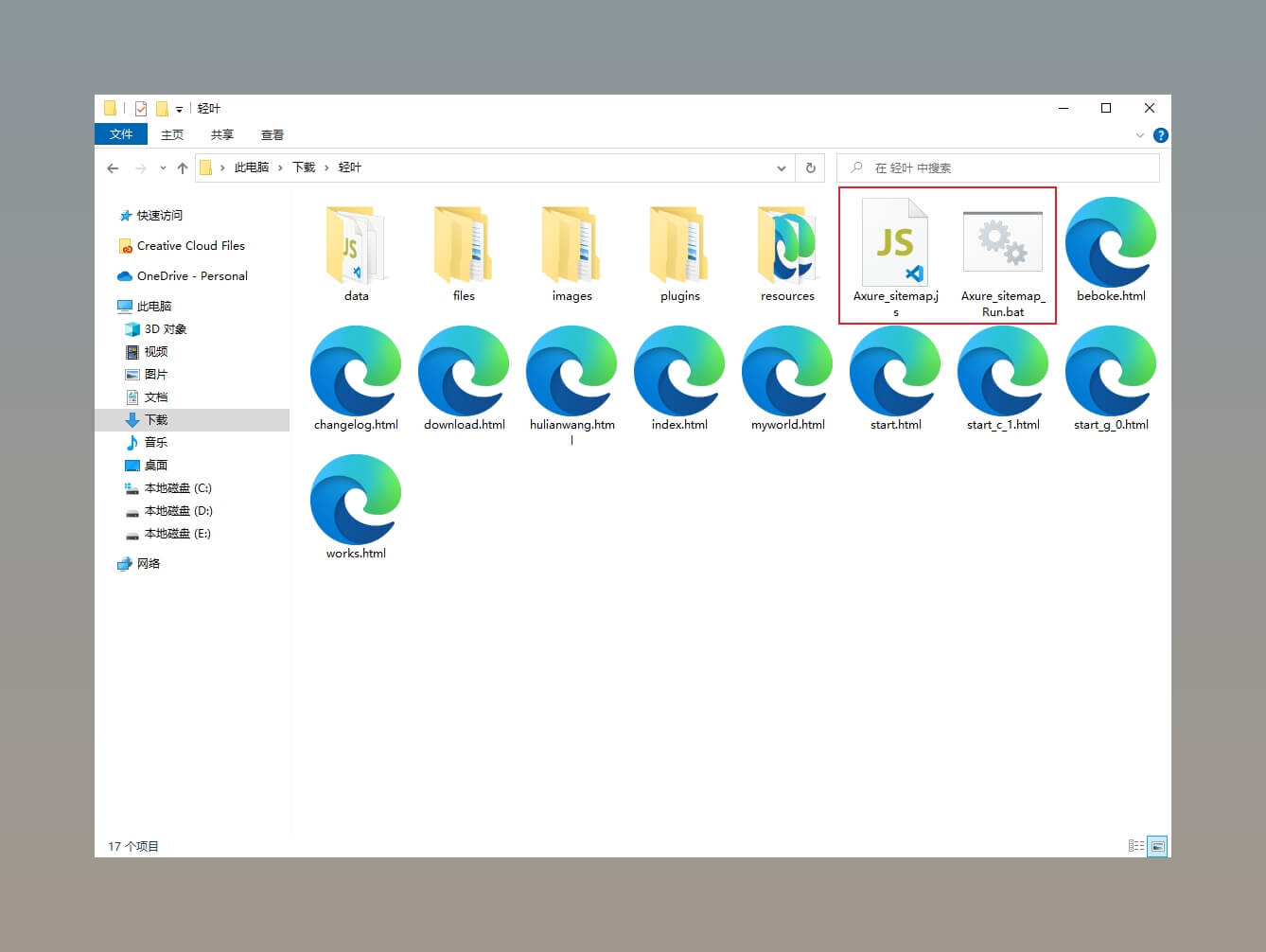Select the download.html file icon

pos(464,371)
